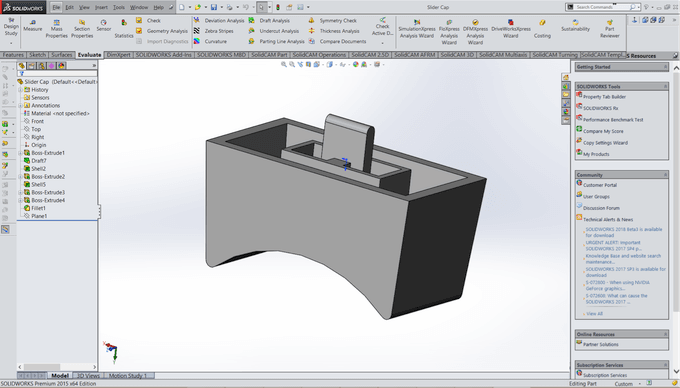Image resolution: width=680 pixels, height=388 pixels.
Task: Run Undercut Analysis
Action: [274, 31]
